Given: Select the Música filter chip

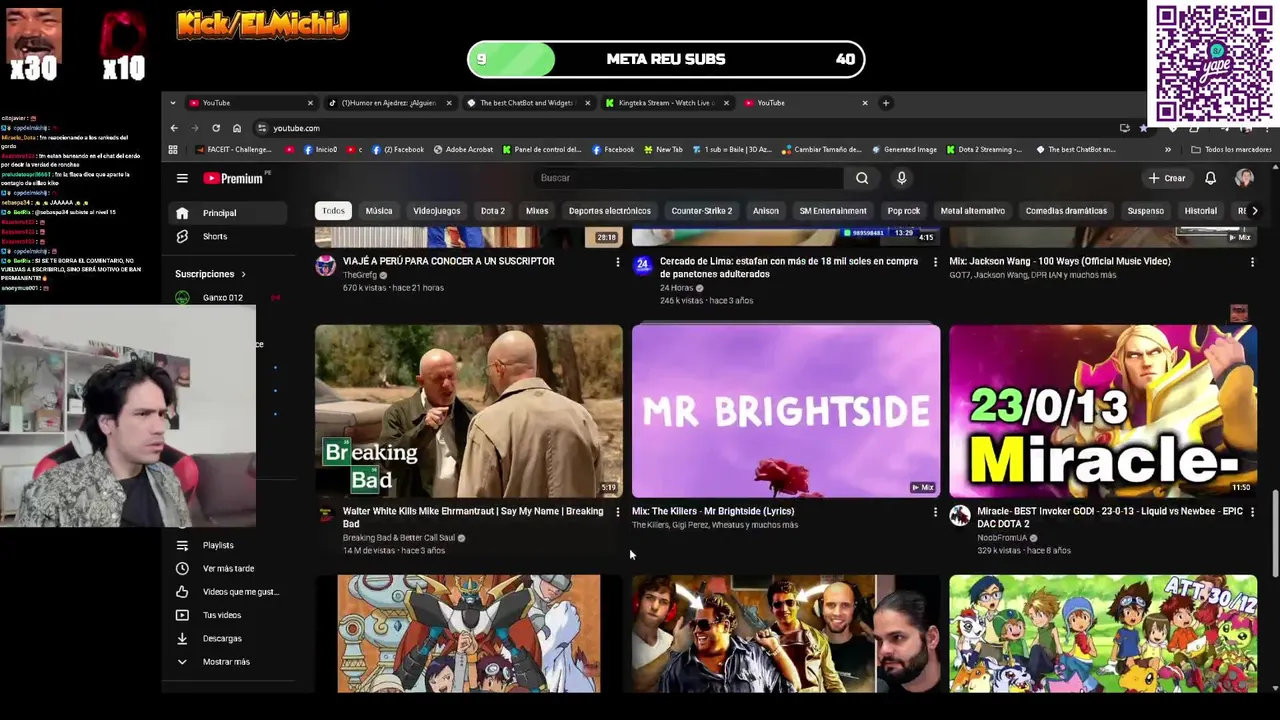Looking at the screenshot, I should [x=379, y=211].
